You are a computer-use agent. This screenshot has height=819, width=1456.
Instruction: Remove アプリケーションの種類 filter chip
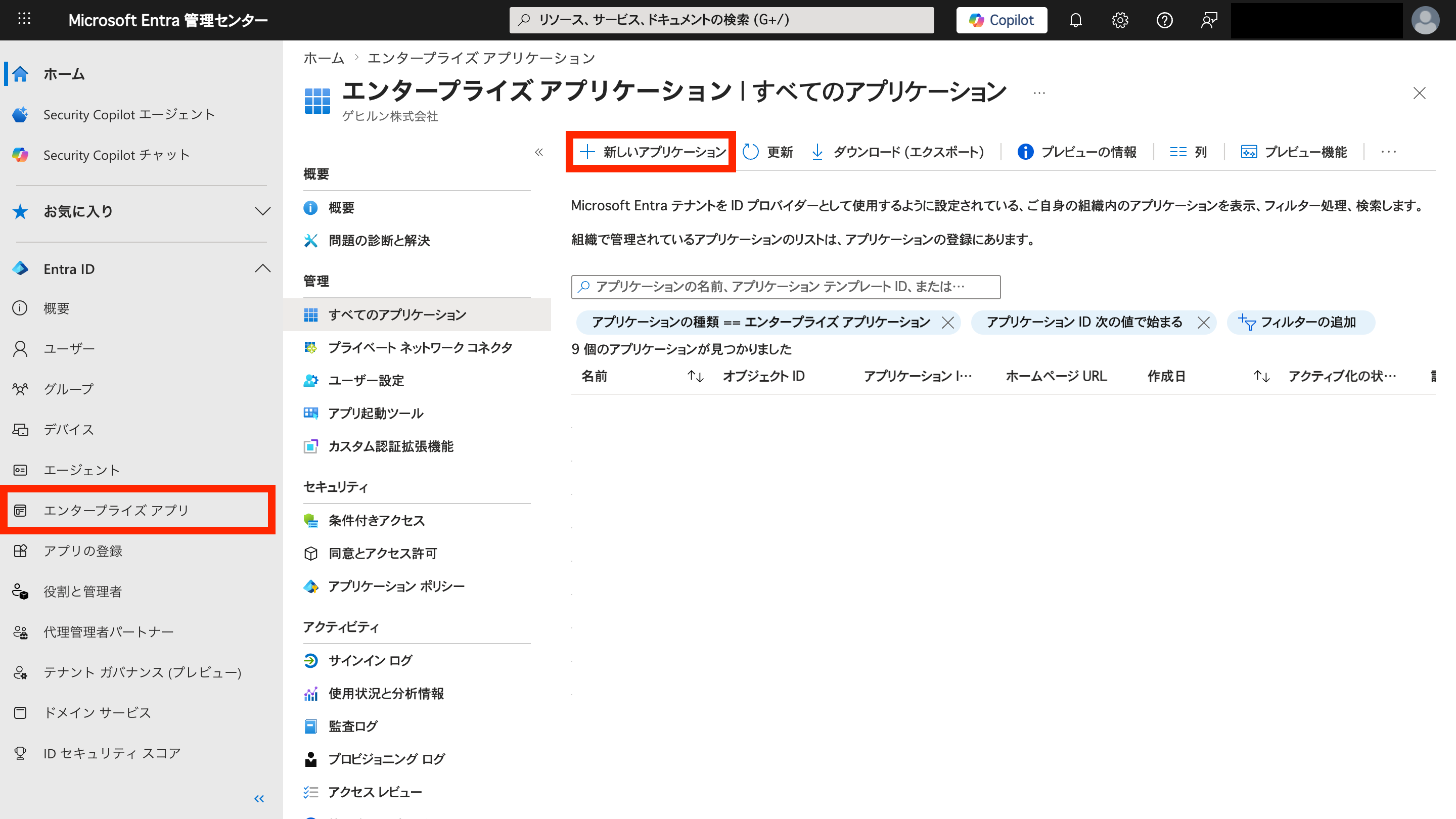click(948, 323)
